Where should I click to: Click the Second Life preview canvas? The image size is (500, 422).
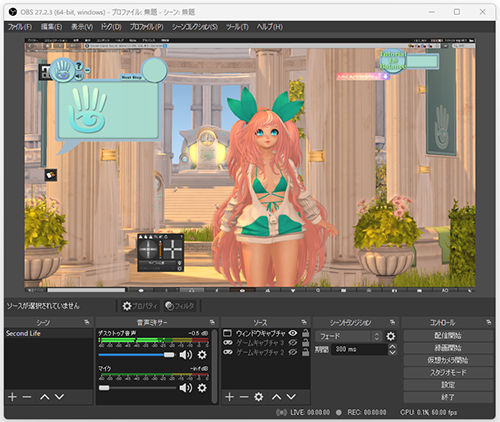coord(250,166)
